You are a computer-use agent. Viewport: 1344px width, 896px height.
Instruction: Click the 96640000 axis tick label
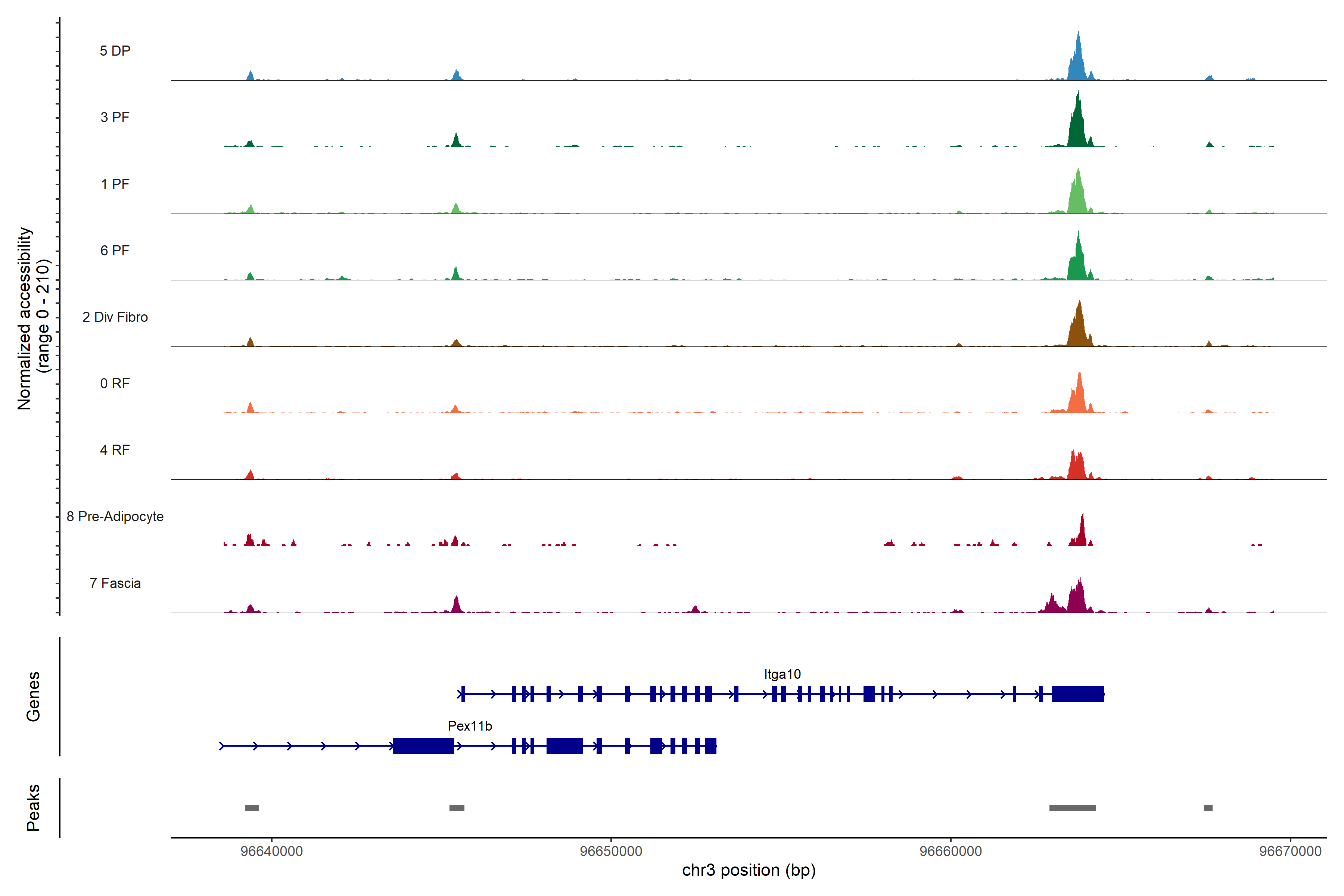[271, 852]
